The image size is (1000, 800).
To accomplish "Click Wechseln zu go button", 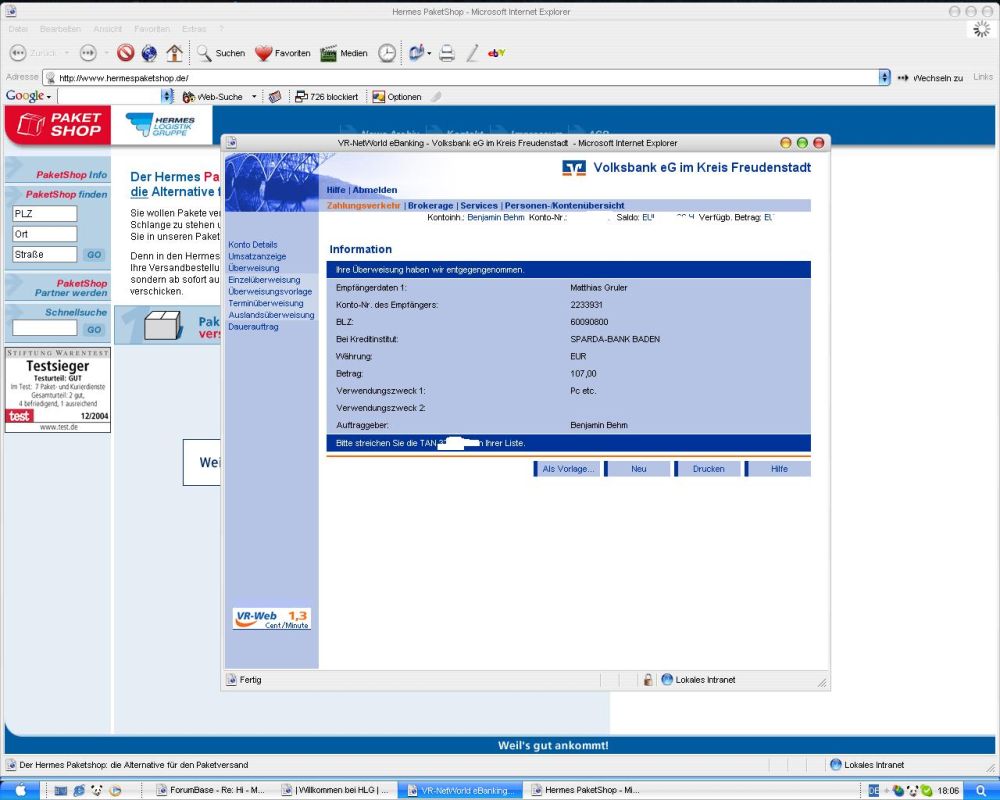I will (930, 78).
